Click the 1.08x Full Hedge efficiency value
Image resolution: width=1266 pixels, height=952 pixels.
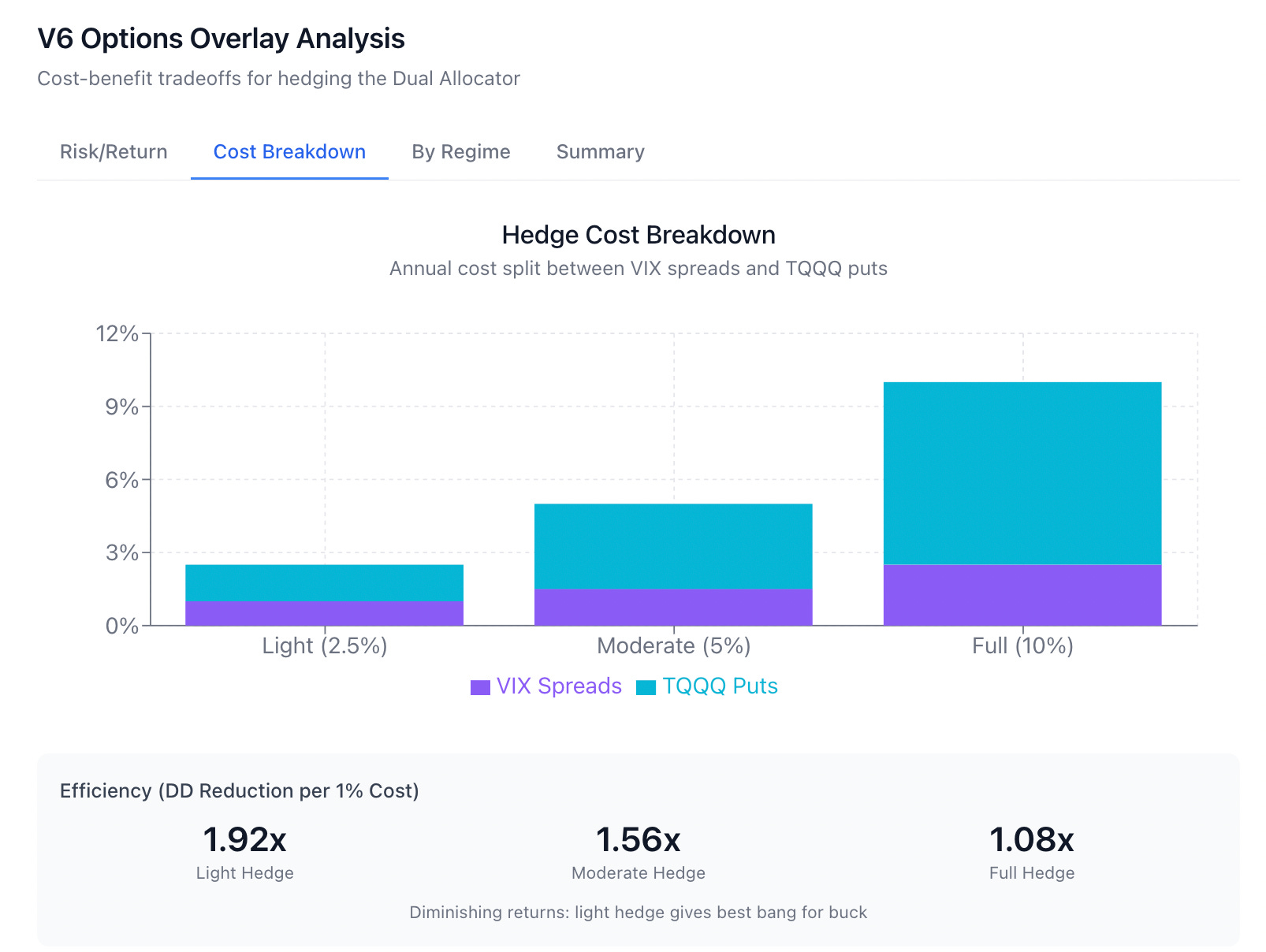pyautogui.click(x=1031, y=840)
